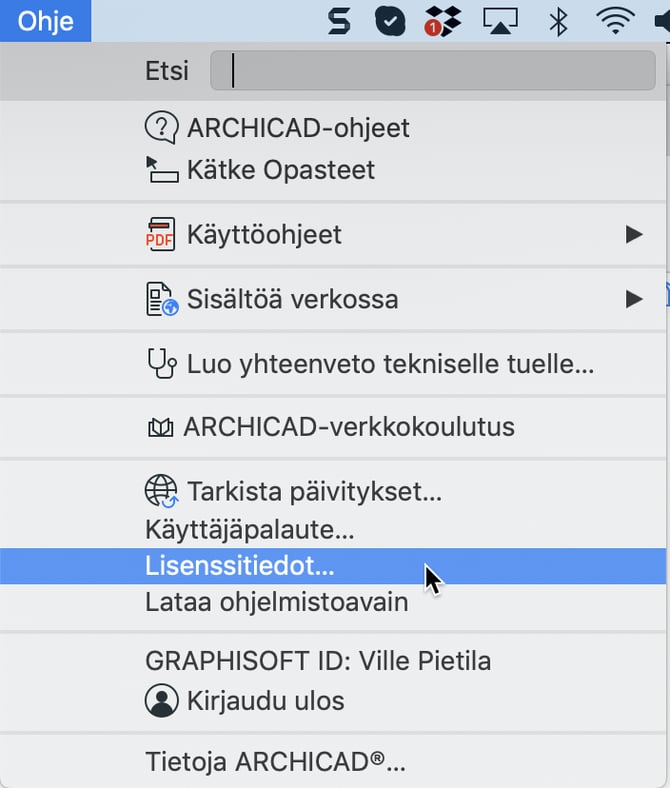Click the Kätke Opasteet cursor icon
Image resolution: width=670 pixels, height=788 pixels.
162,169
